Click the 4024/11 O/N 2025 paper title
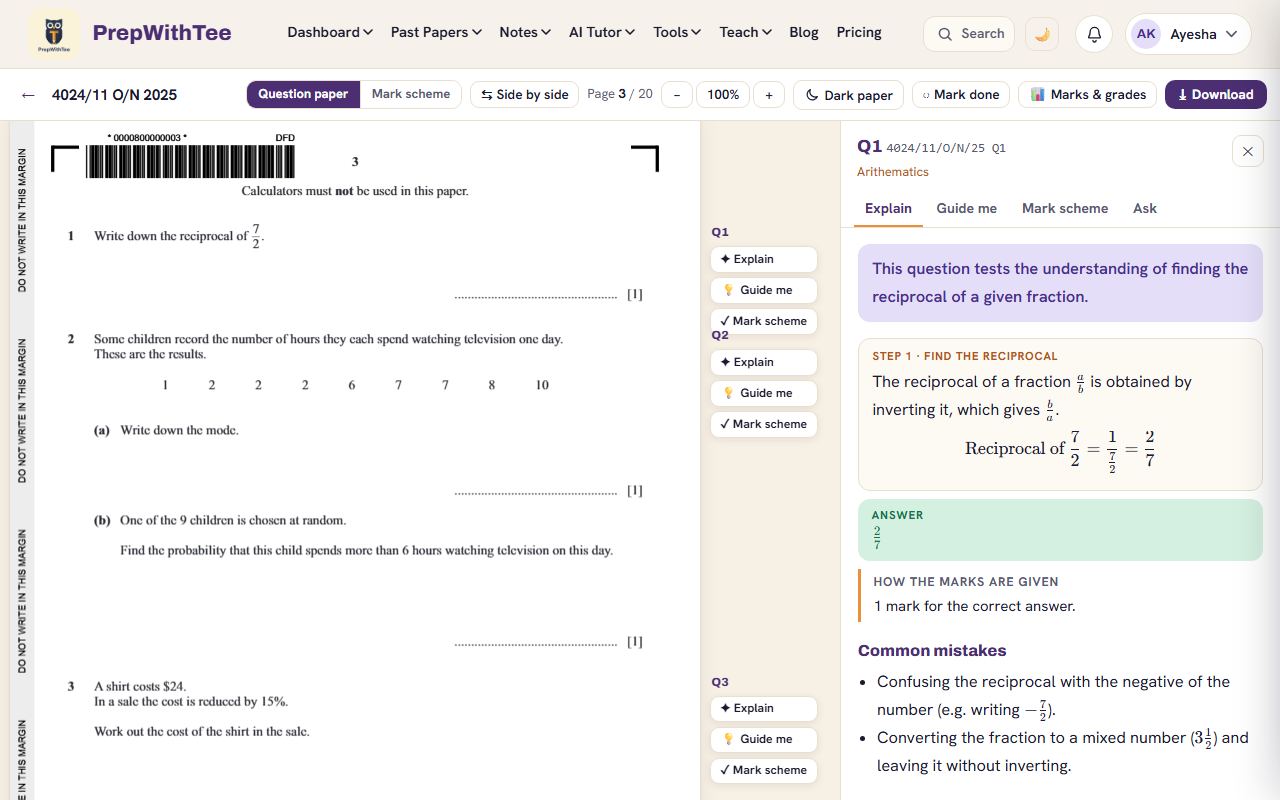1280x800 pixels. point(114,95)
